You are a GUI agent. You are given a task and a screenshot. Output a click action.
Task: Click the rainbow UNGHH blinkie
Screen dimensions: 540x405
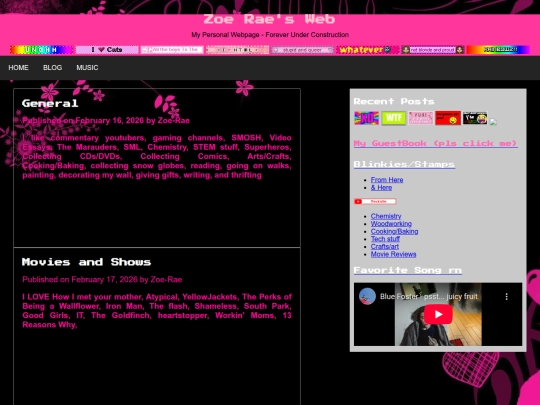41,50
